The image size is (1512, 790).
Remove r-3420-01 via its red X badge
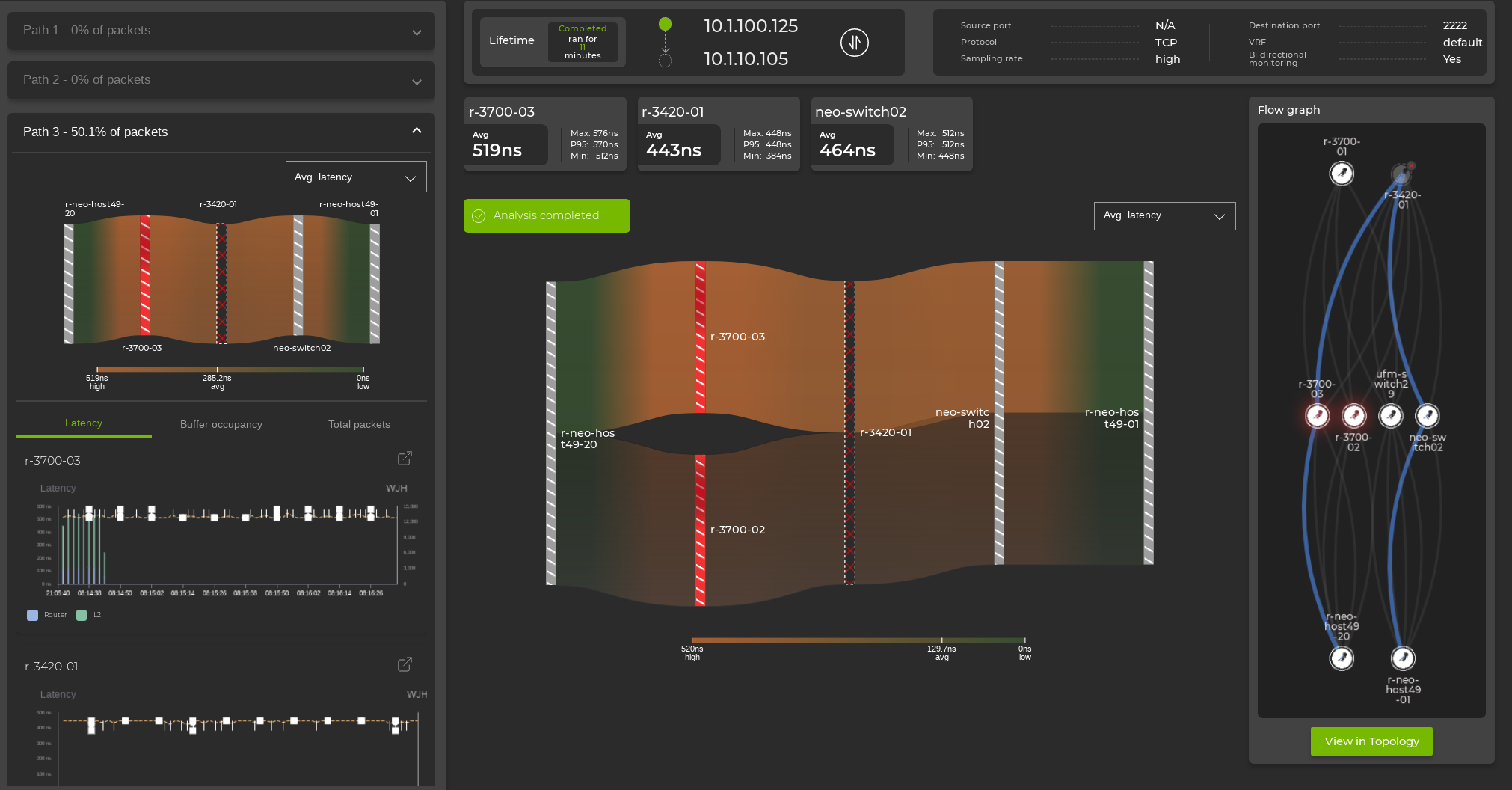(x=1411, y=165)
